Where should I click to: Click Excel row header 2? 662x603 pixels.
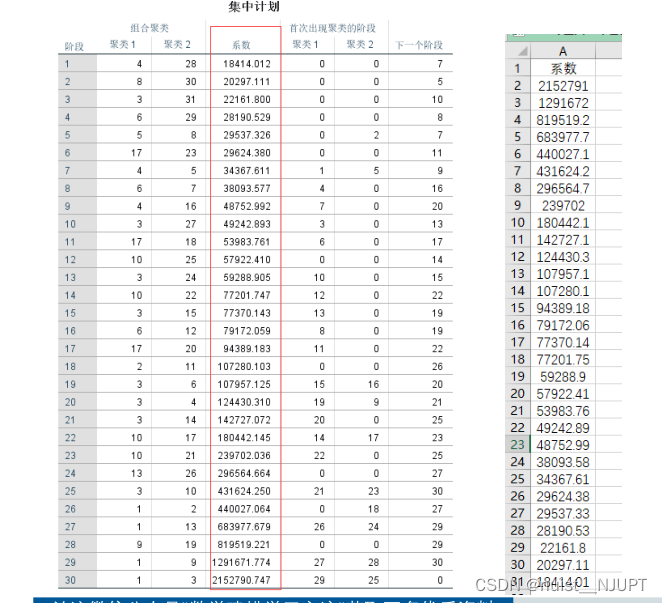pos(518,86)
